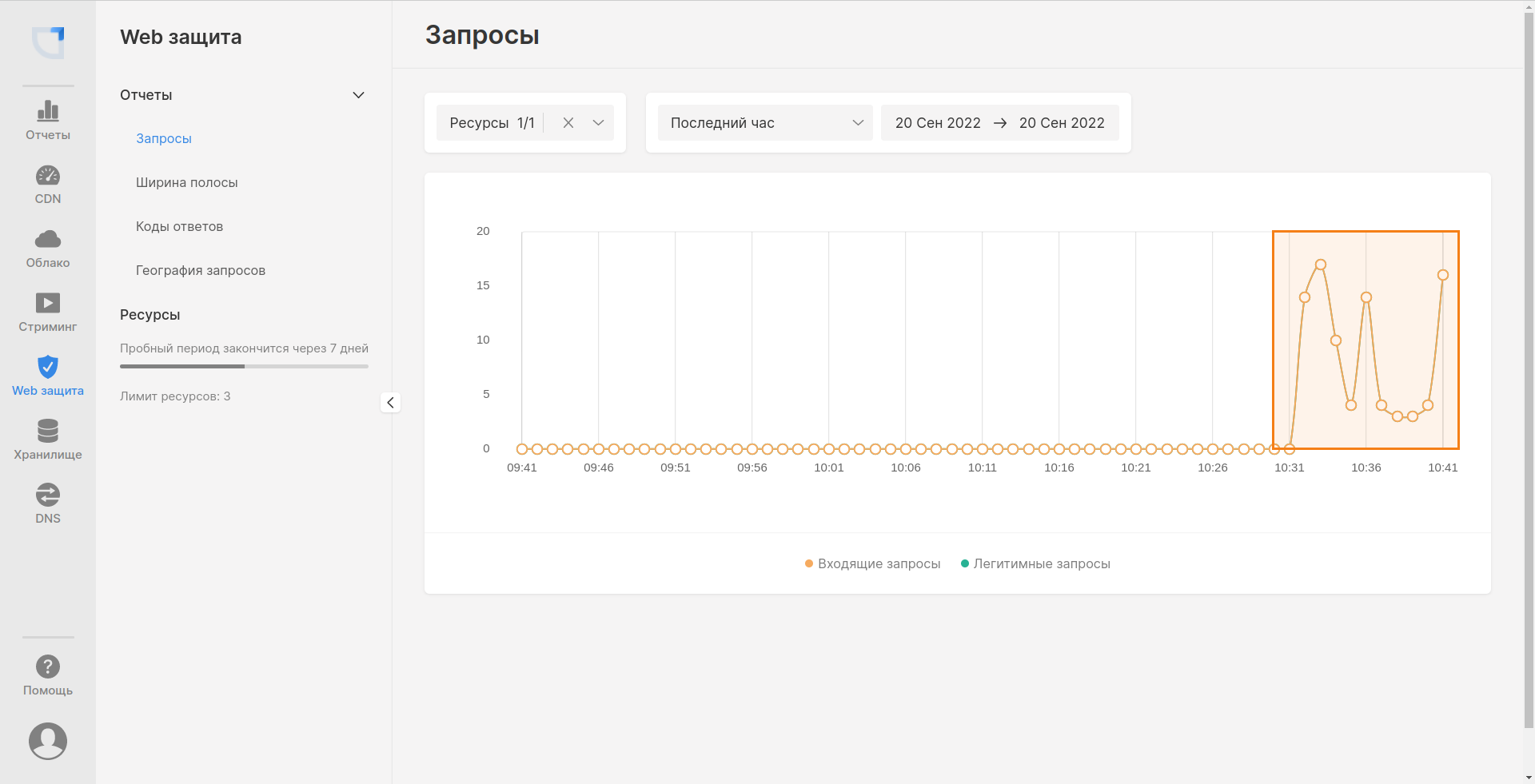The image size is (1535, 784).
Task: Select Web защита shield icon
Action: [48, 367]
